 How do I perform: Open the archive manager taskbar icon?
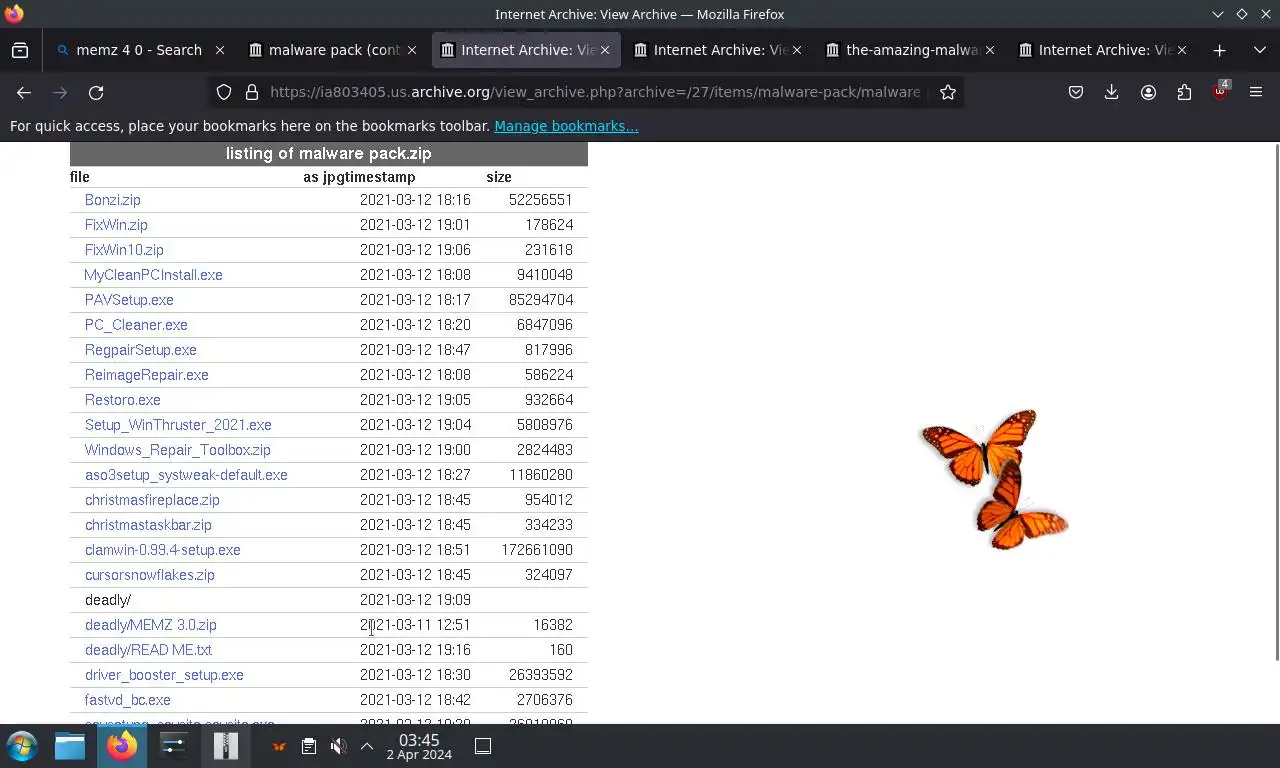(x=226, y=746)
